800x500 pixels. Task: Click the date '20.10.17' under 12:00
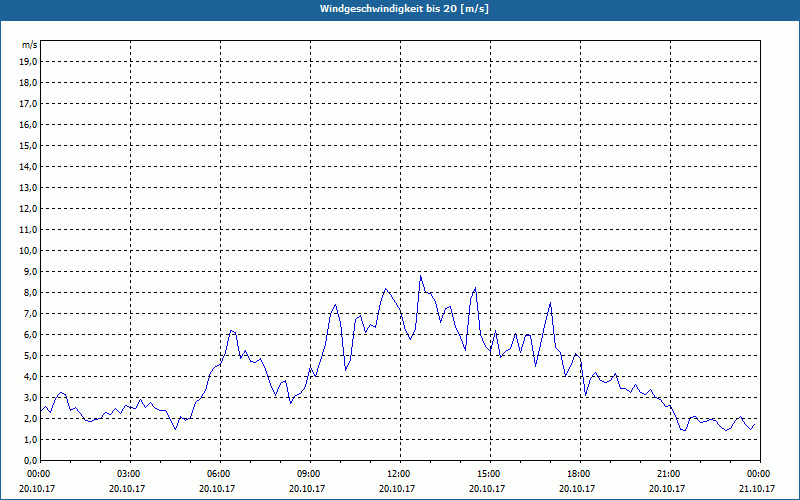(x=397, y=488)
